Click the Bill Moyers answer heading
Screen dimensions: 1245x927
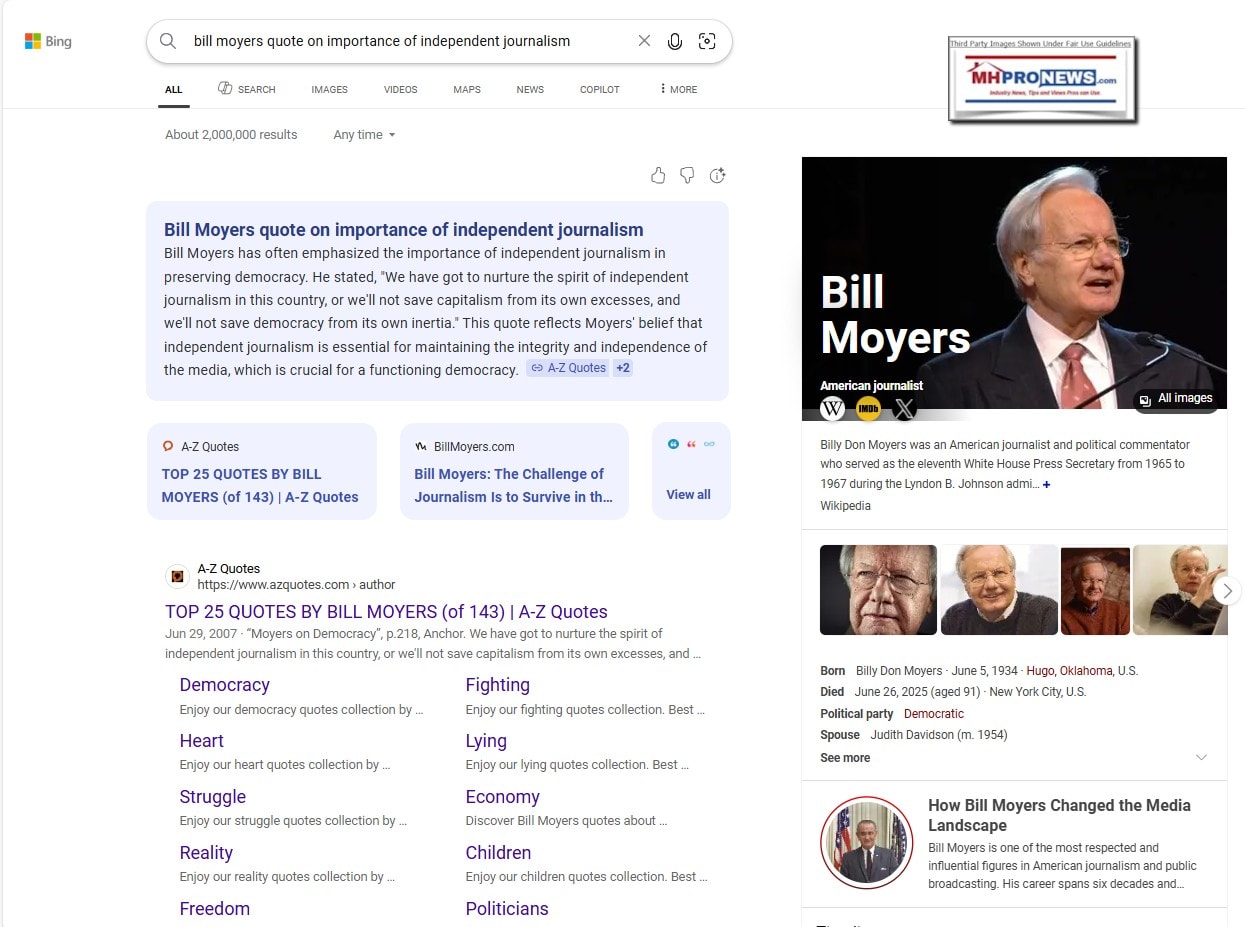pos(404,230)
